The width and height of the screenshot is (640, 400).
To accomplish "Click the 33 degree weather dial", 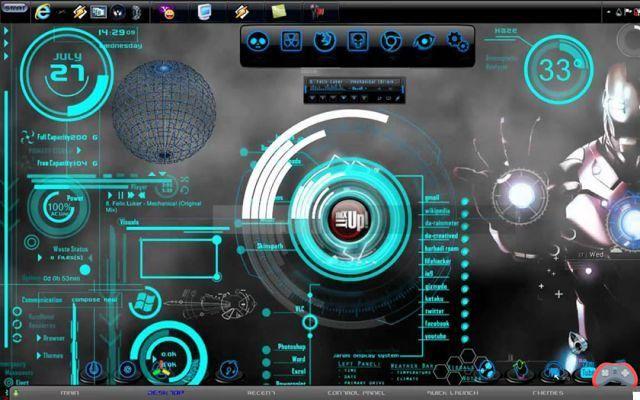I will pos(558,69).
